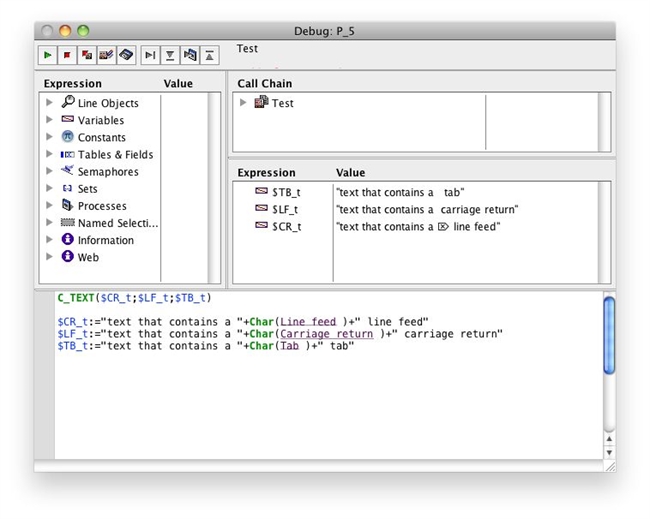Click the Step Into Process icon
650x519 pixels.
[190, 55]
